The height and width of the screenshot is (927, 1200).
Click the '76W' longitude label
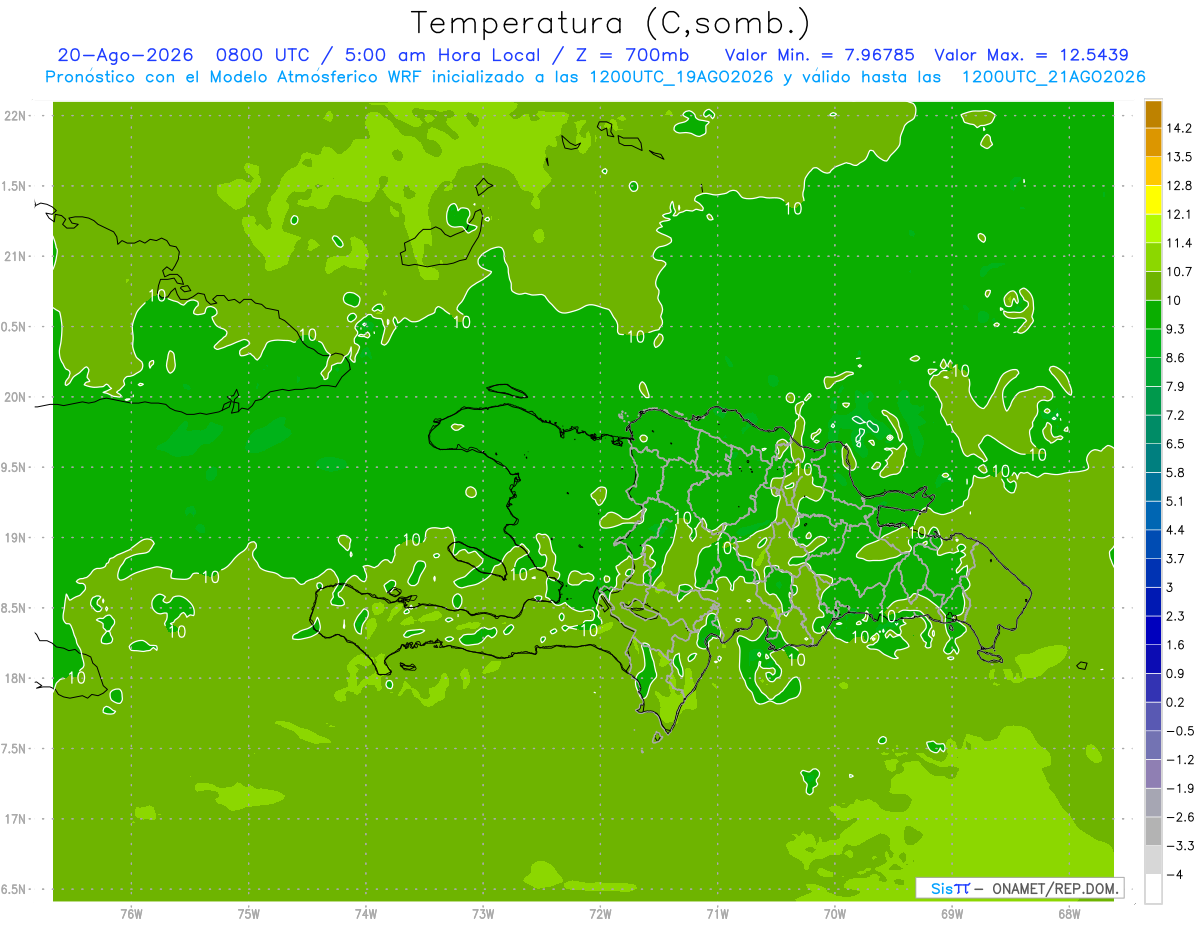click(131, 914)
